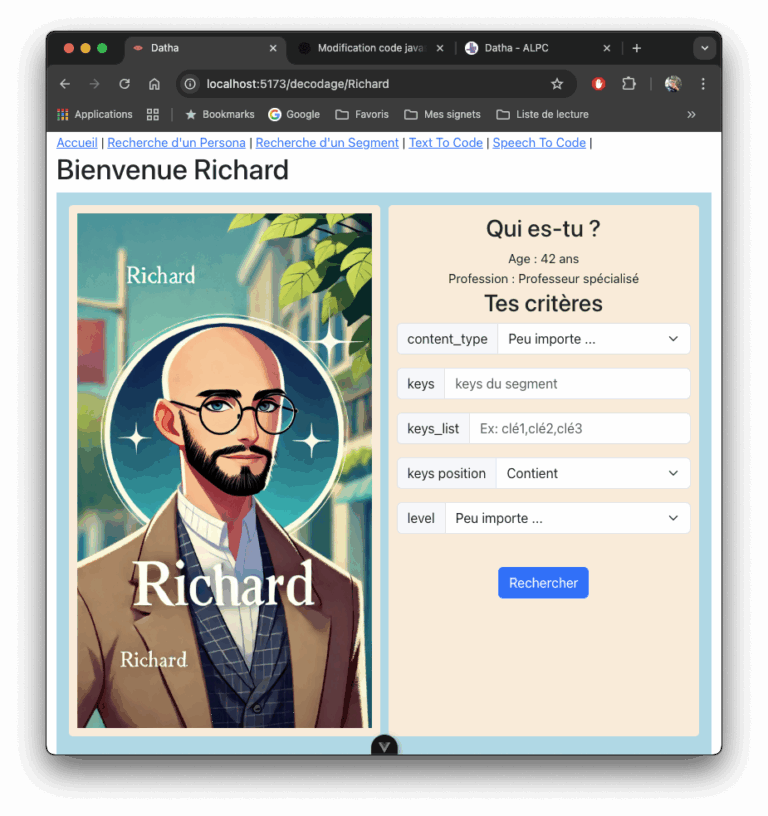Open the content_type dropdown
Screen dimensions: 768x816
(594, 339)
